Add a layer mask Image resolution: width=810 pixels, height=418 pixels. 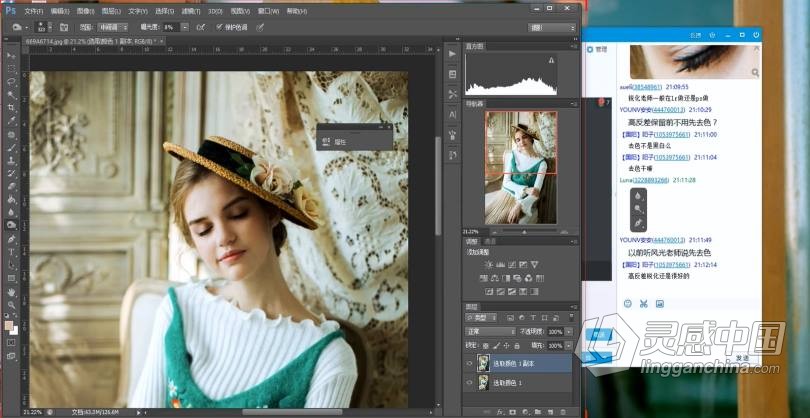tap(512, 412)
